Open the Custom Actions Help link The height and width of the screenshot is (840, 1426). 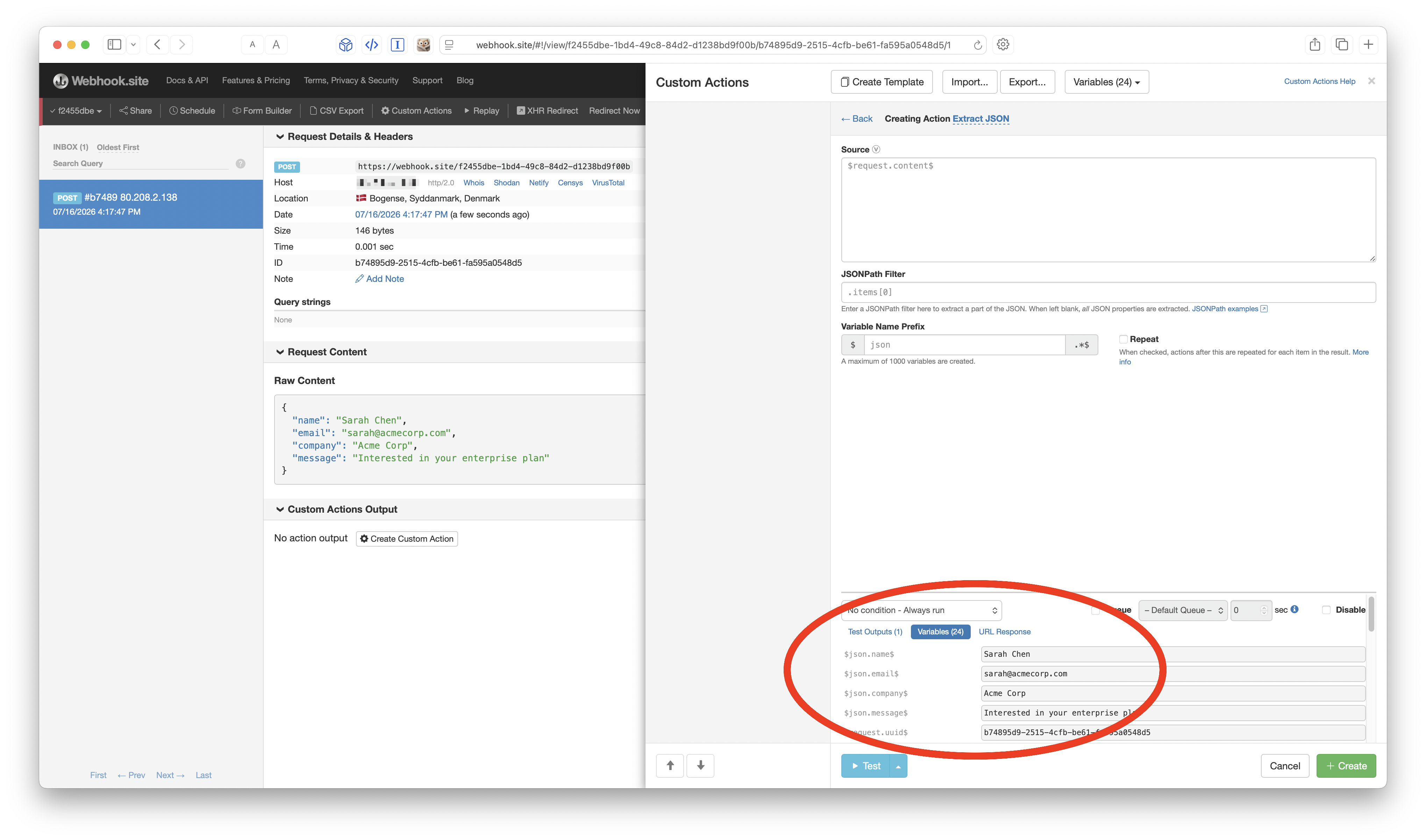point(1319,81)
